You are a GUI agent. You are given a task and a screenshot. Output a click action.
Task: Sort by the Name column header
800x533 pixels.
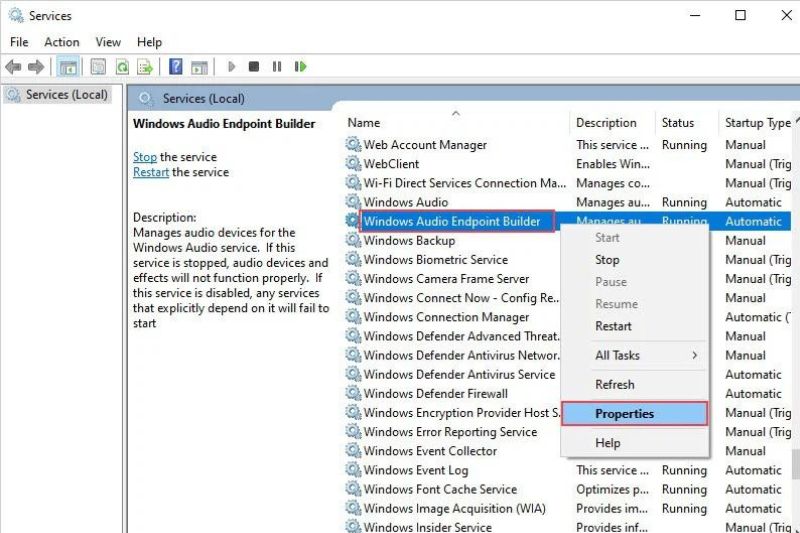tap(456, 122)
